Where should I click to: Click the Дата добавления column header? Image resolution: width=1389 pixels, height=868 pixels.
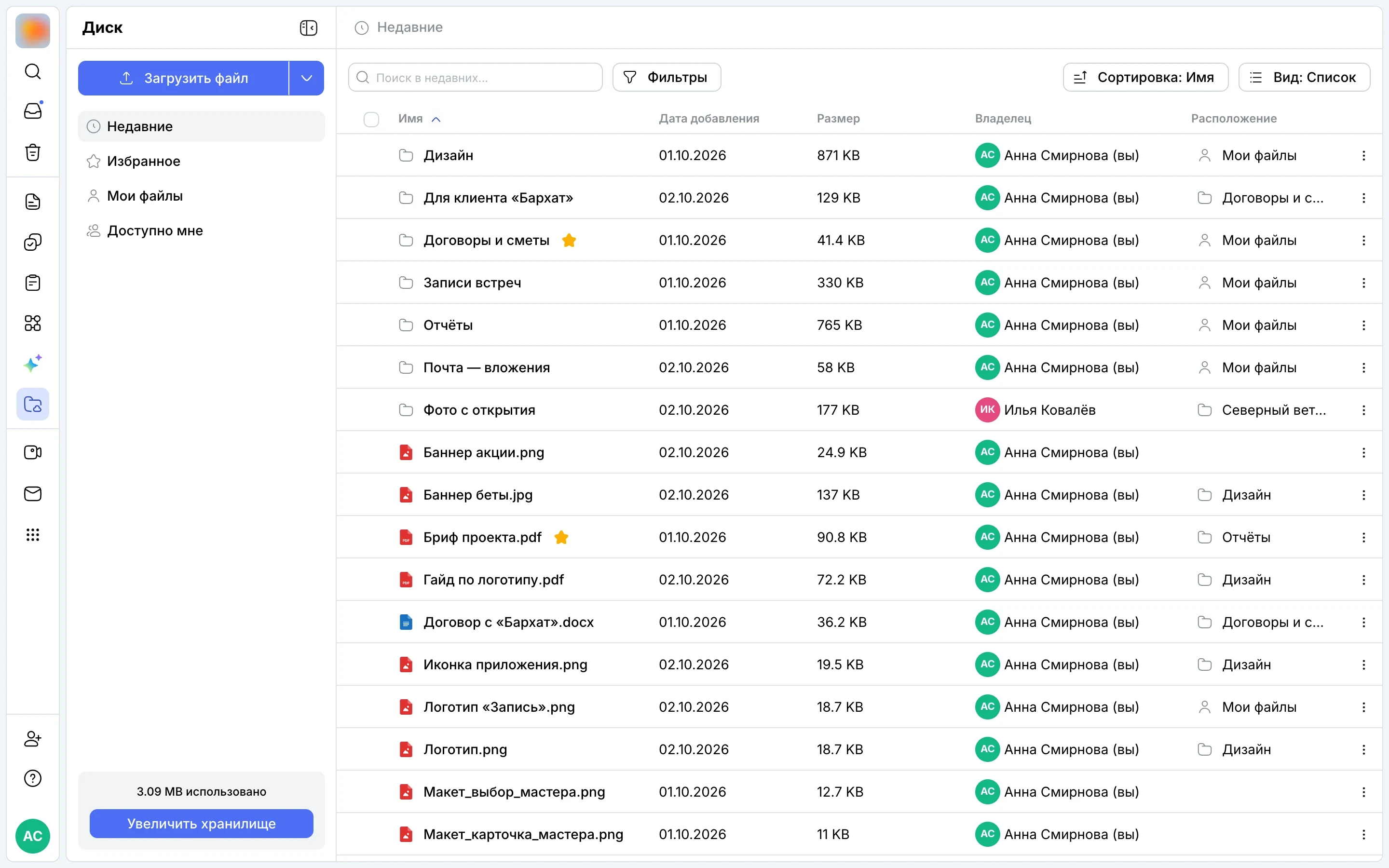click(709, 119)
